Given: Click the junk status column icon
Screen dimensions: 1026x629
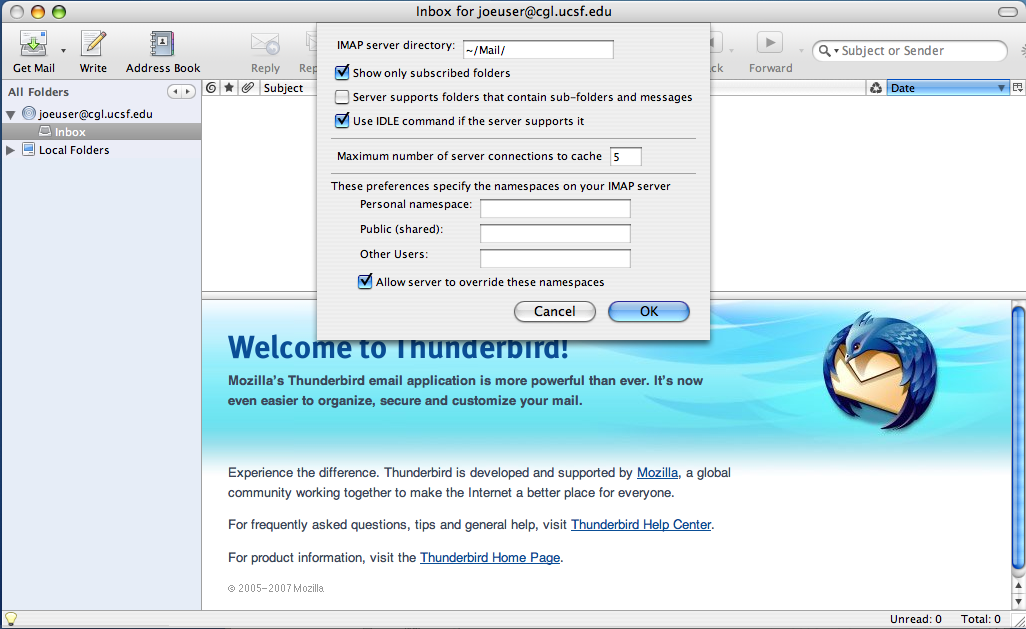Looking at the screenshot, I should 876,88.
